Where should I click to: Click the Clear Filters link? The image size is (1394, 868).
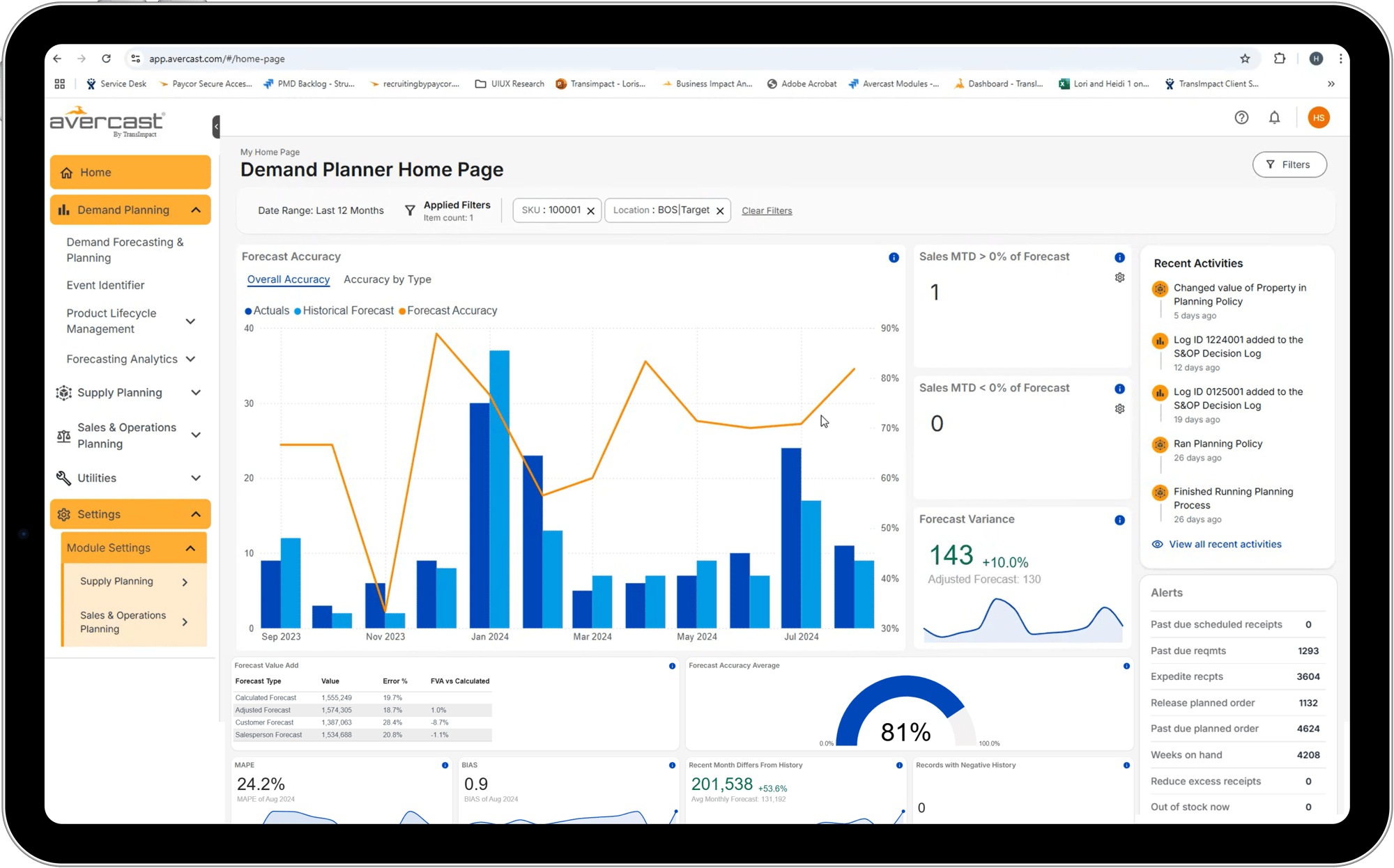point(767,211)
